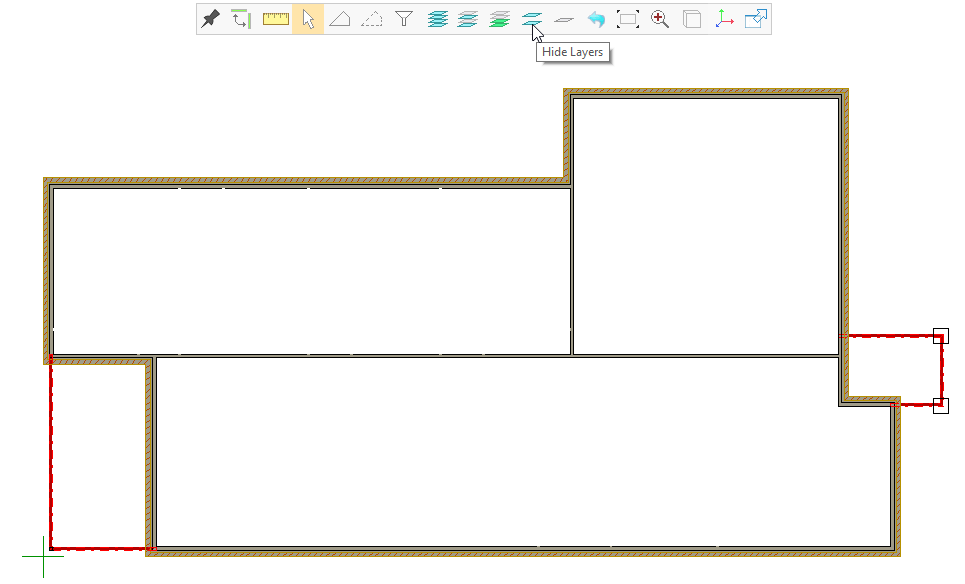Click the blue undo arrow icon
The width and height of the screenshot is (965, 584).
point(596,19)
